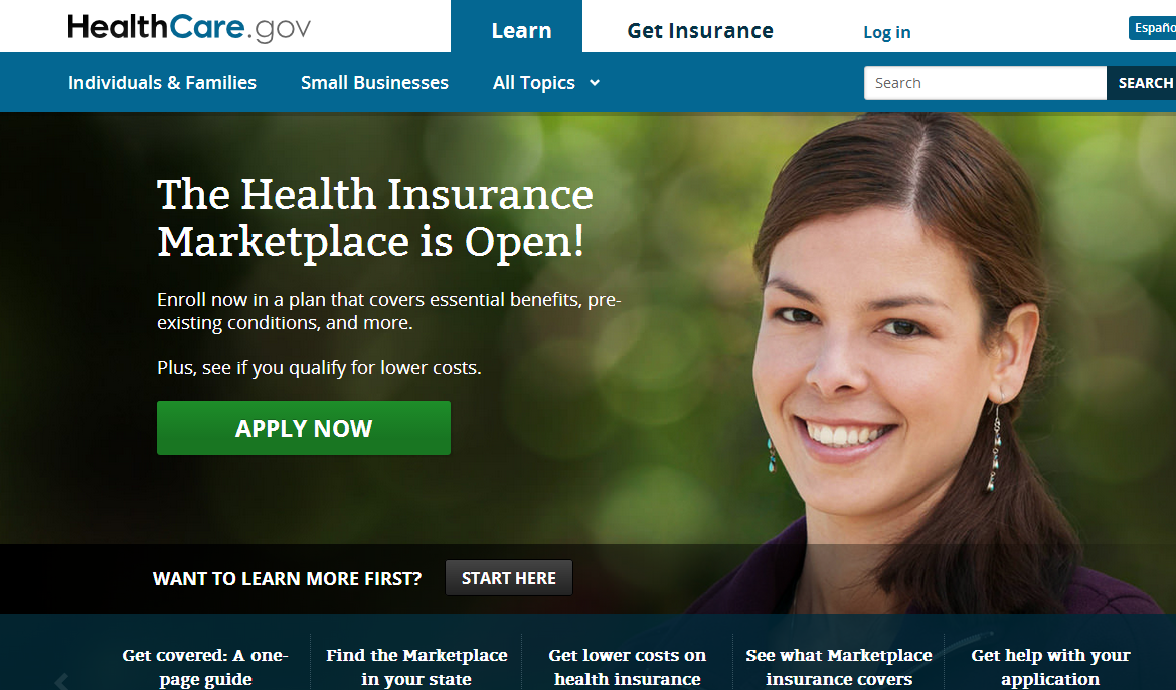Open Get lower costs on health insurance
The height and width of the screenshot is (690, 1176).
(x=627, y=667)
